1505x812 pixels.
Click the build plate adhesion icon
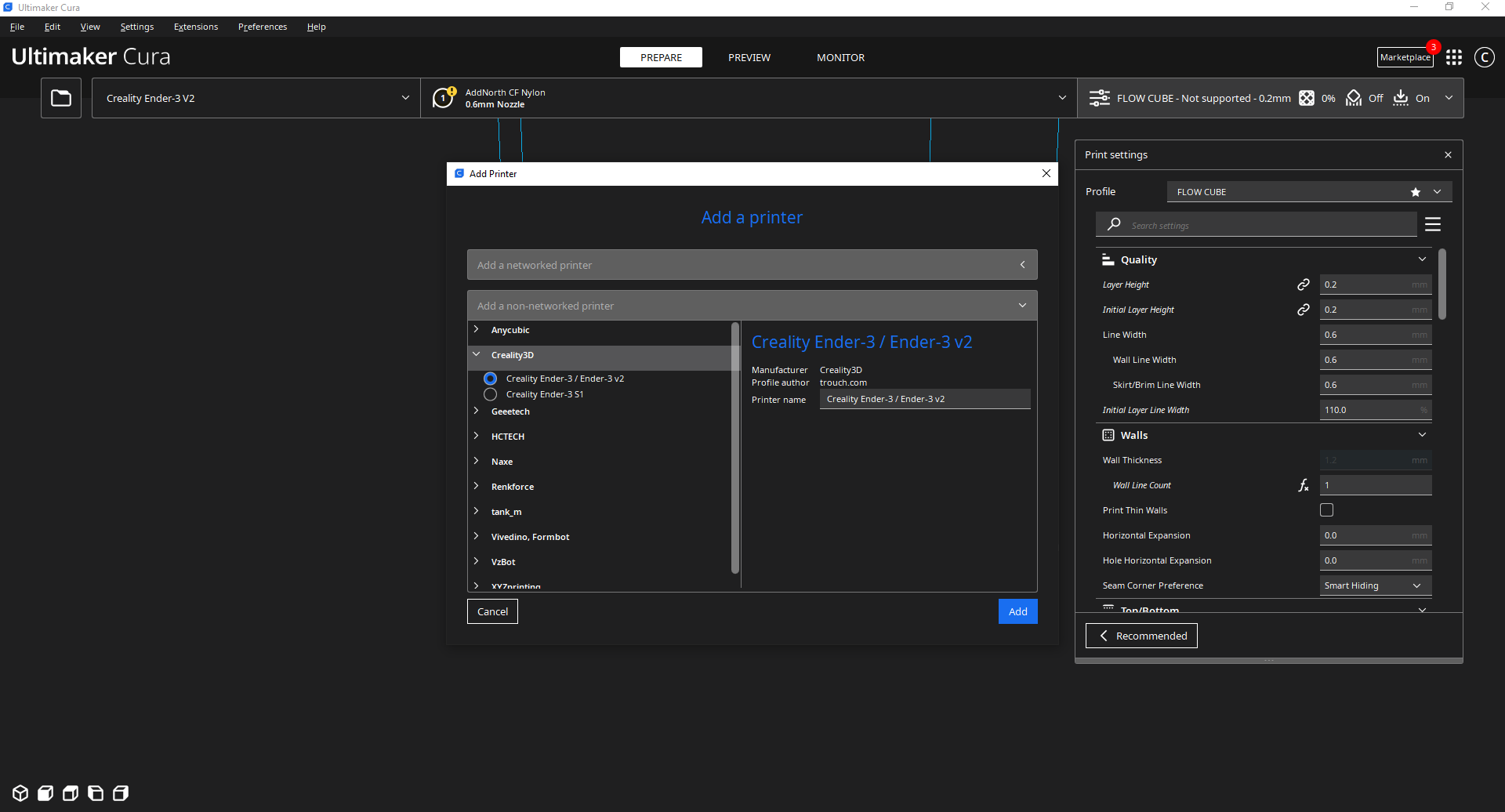click(1401, 98)
